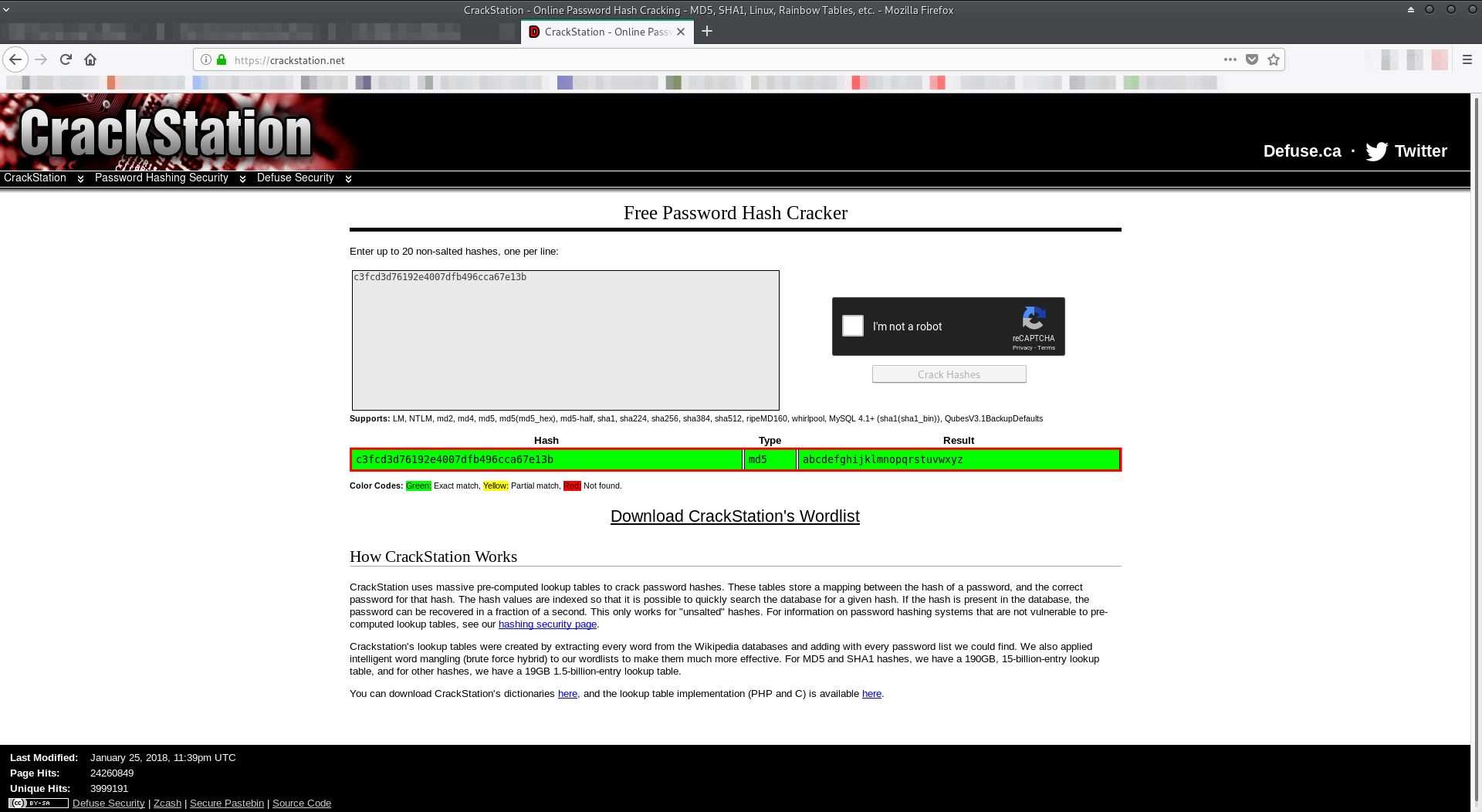Save page to Pocket icon
The height and width of the screenshot is (812, 1482).
(x=1252, y=59)
